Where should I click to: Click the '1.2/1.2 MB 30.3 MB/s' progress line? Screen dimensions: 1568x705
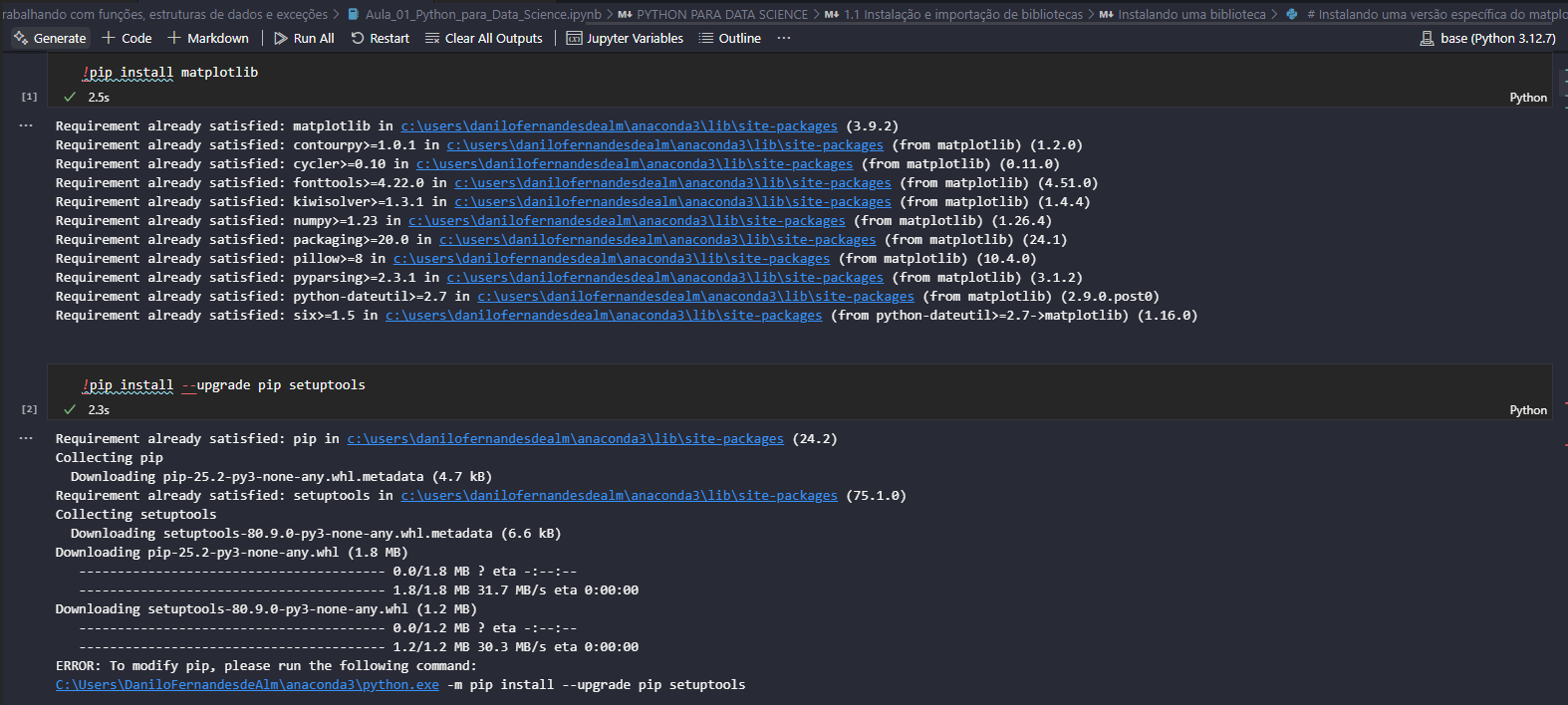coord(359,647)
